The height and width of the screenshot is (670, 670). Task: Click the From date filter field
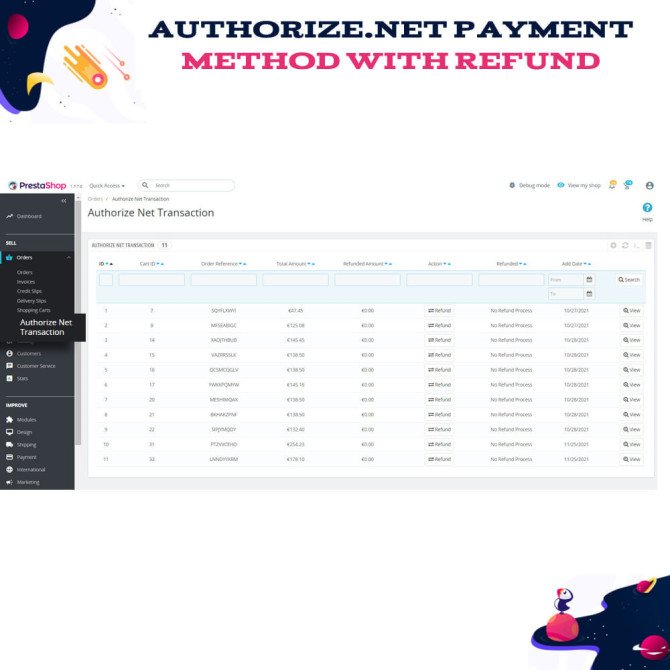[x=566, y=280]
